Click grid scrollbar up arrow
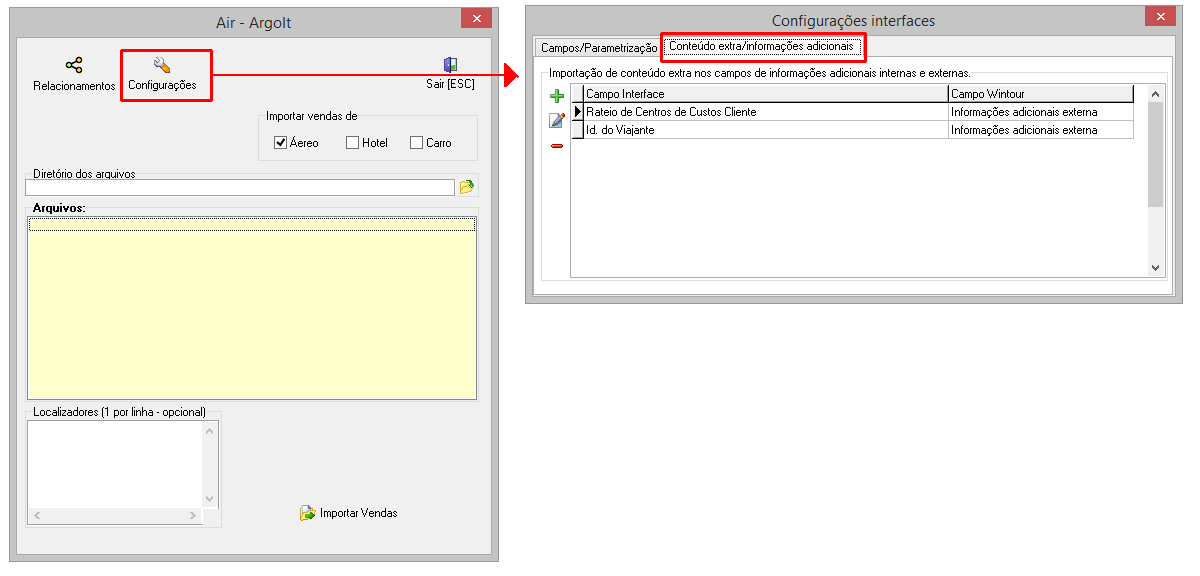The height and width of the screenshot is (576, 1200). (1156, 94)
